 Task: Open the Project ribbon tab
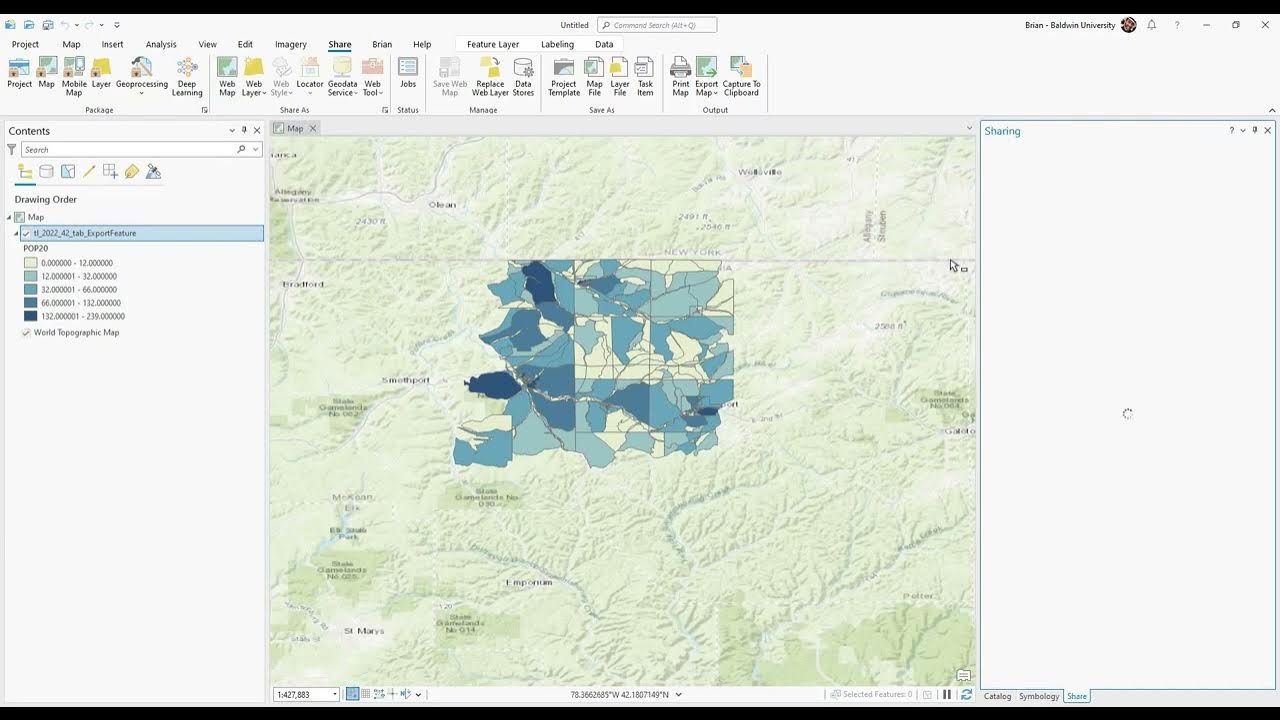(x=25, y=44)
